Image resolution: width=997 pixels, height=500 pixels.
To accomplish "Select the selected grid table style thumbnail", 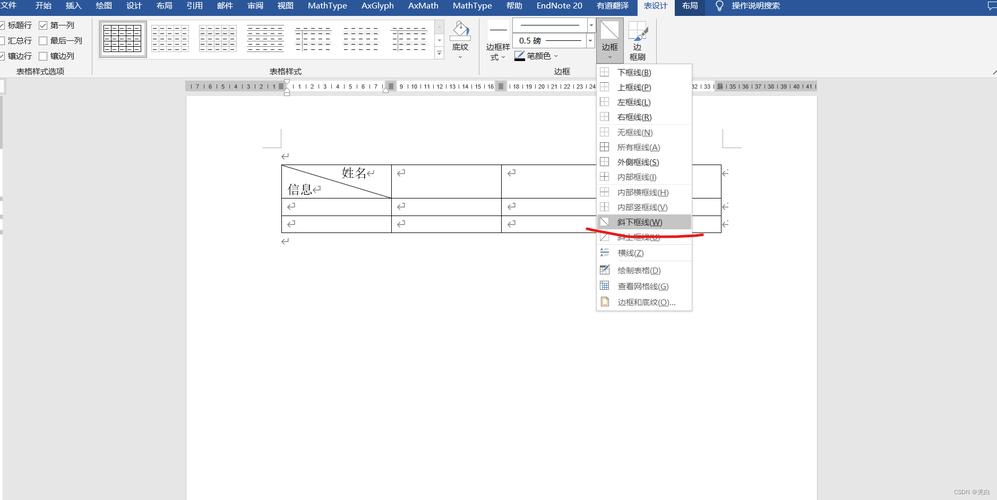I will 123,39.
